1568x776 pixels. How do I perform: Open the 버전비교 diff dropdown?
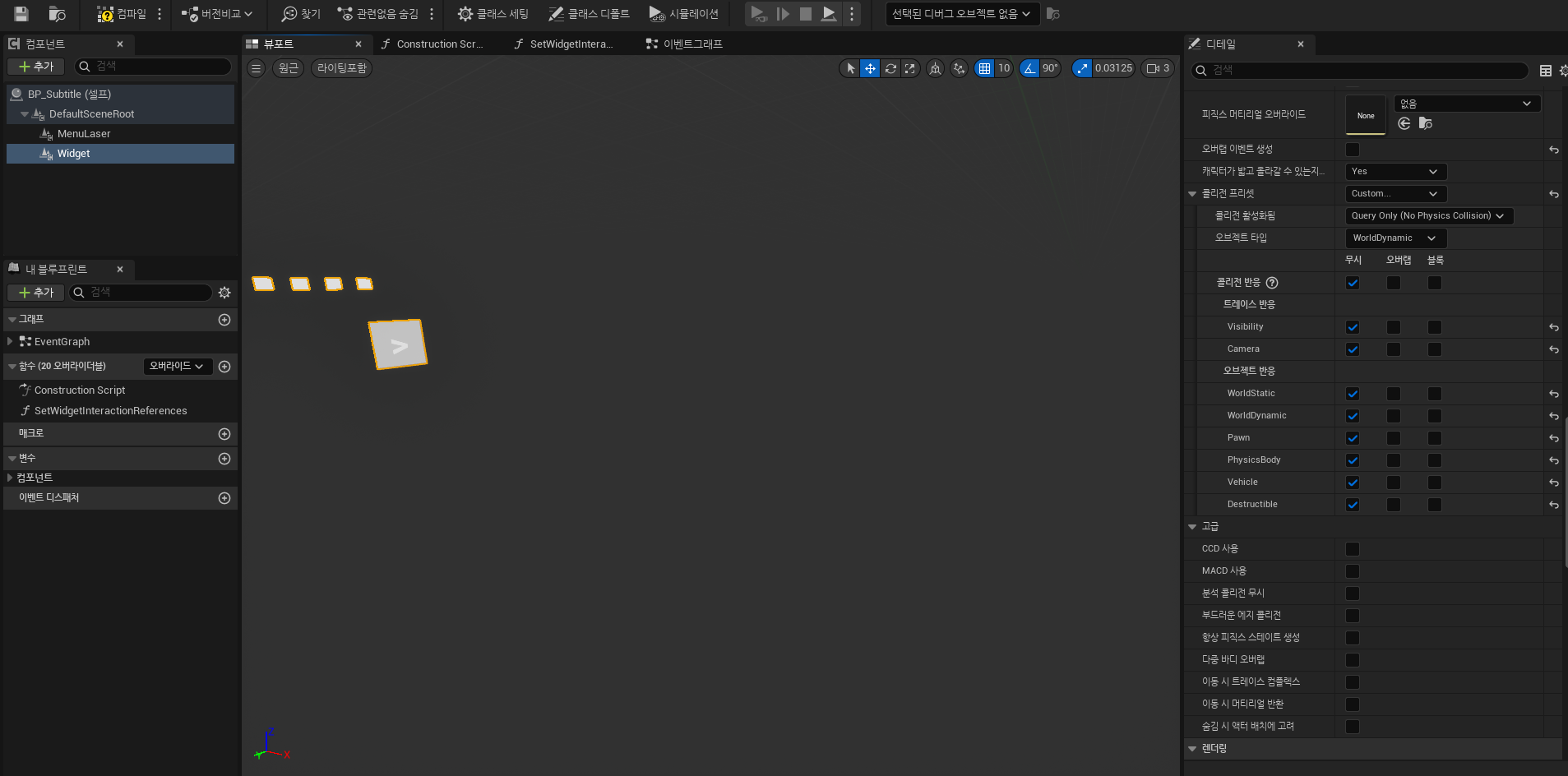point(217,14)
